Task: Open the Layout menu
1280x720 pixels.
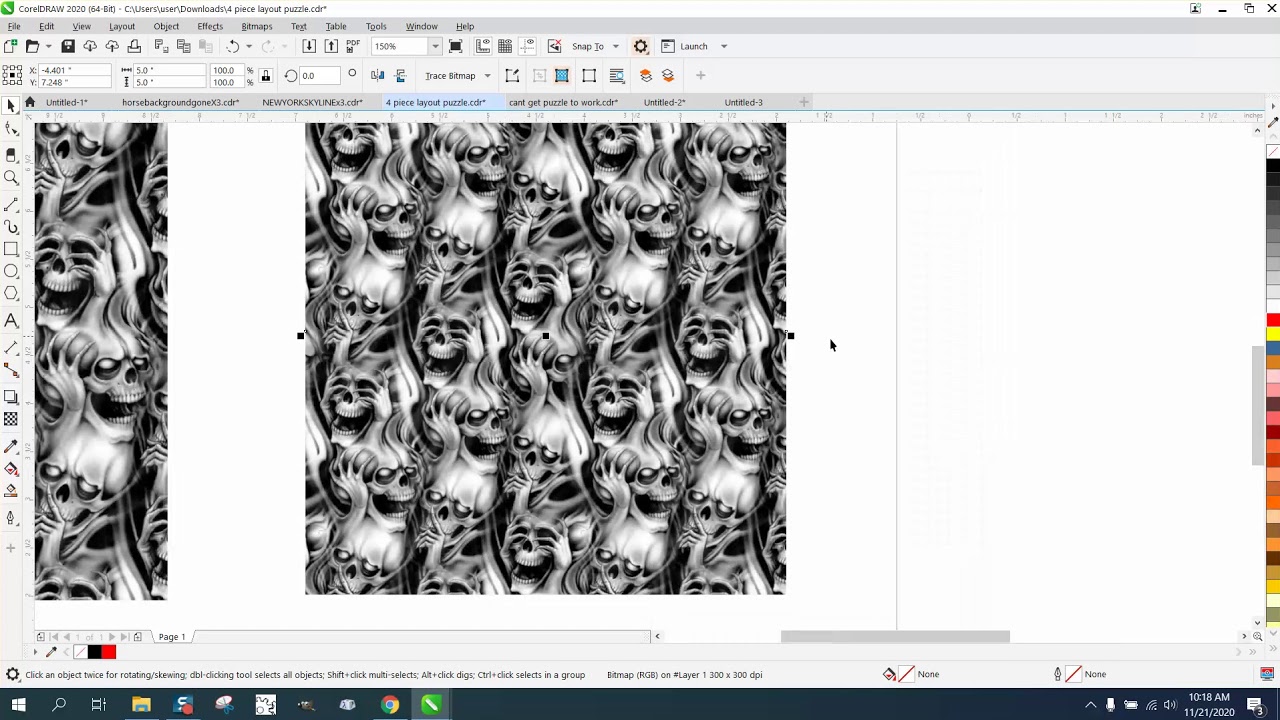Action: tap(122, 26)
